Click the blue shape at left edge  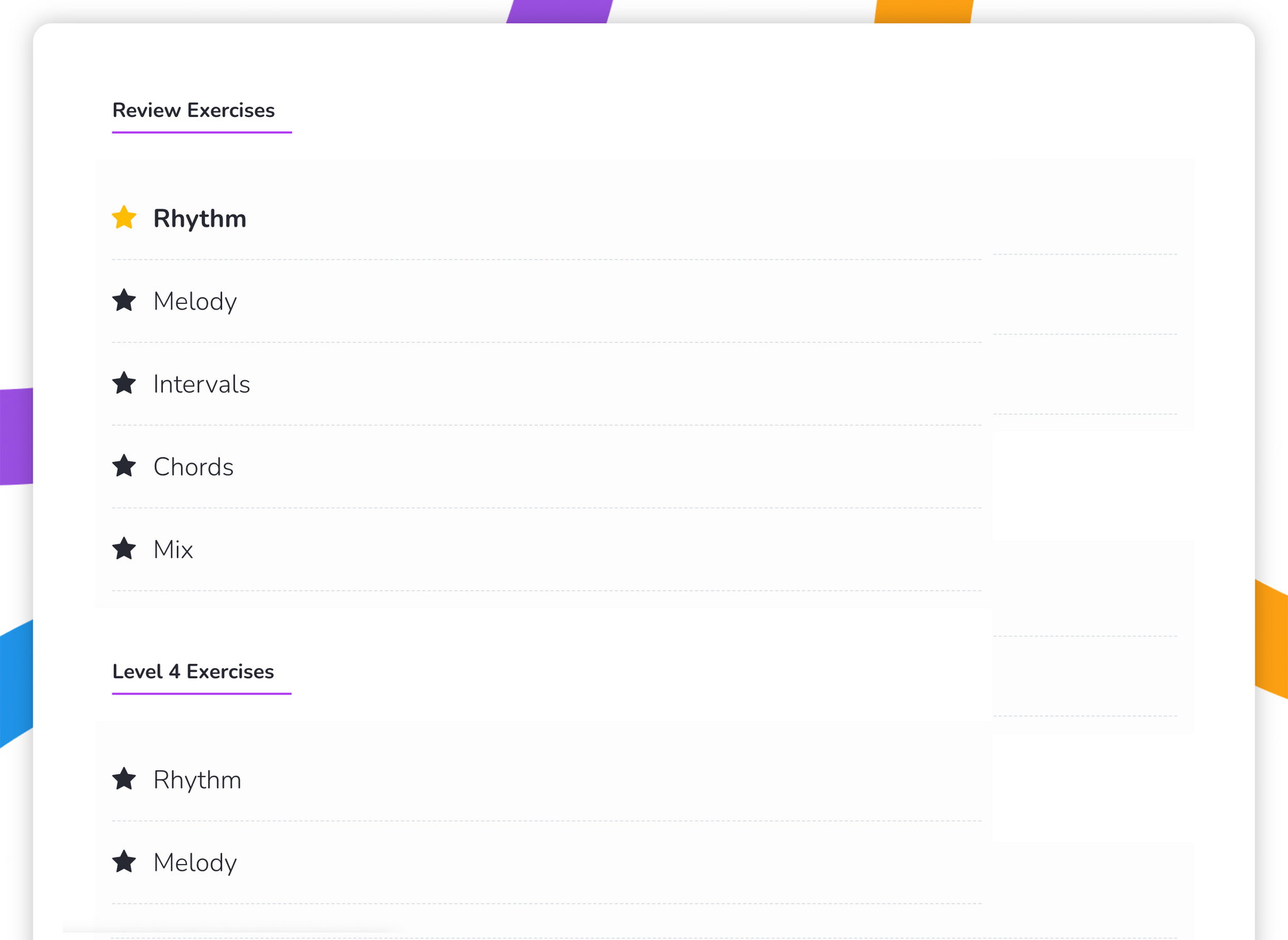pyautogui.click(x=16, y=684)
